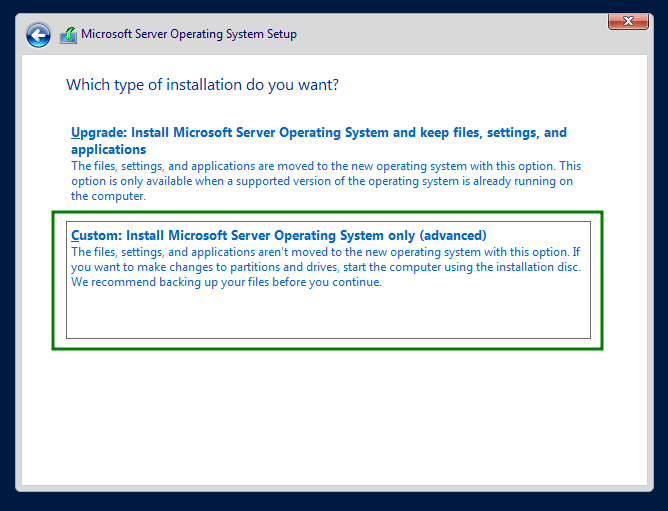This screenshot has width=668, height=511.
Task: Click the 'Microsoft Server Operating System Setup' title
Action: tap(189, 34)
